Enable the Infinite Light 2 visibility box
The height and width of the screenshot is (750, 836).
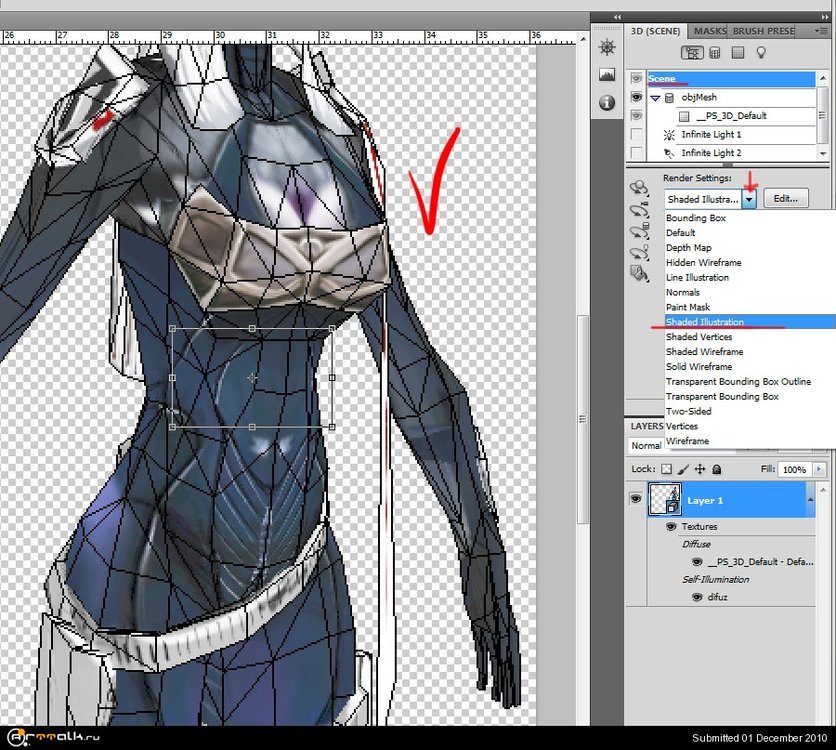(636, 153)
